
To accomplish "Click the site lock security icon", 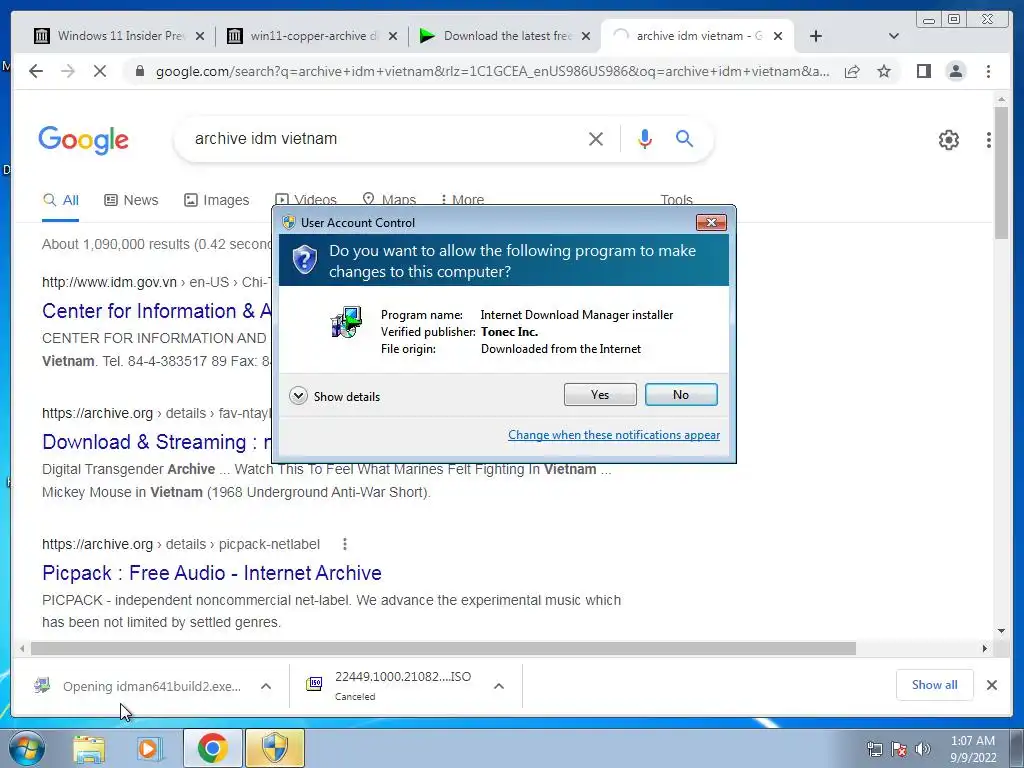I will coord(139,71).
